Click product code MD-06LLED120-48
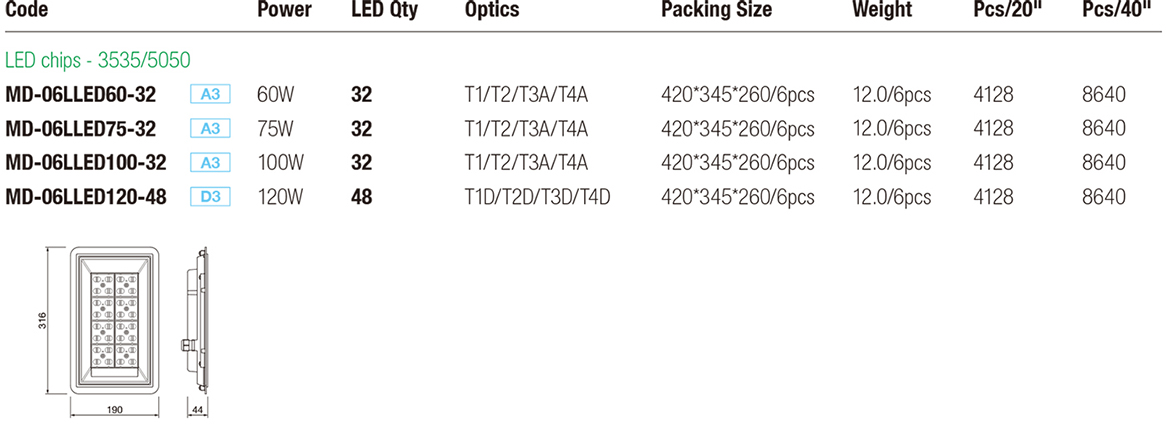 pyautogui.click(x=86, y=197)
